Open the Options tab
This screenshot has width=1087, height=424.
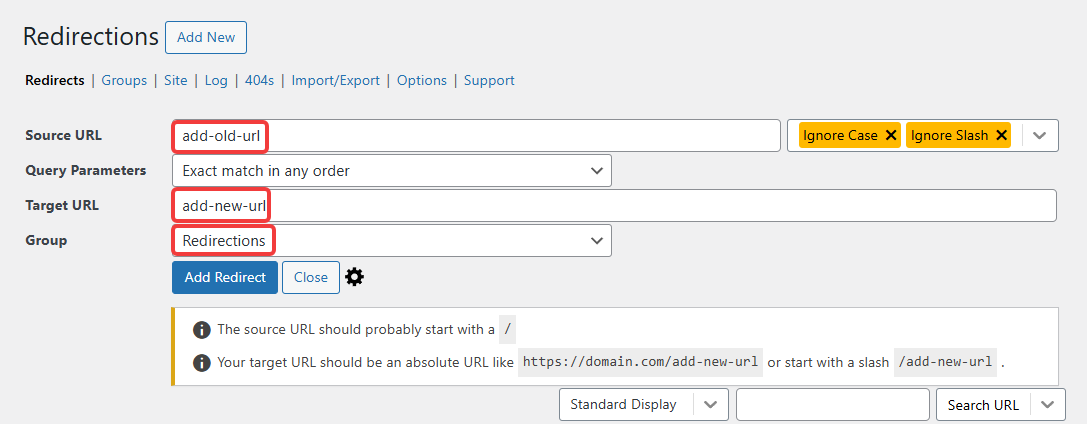tap(421, 80)
